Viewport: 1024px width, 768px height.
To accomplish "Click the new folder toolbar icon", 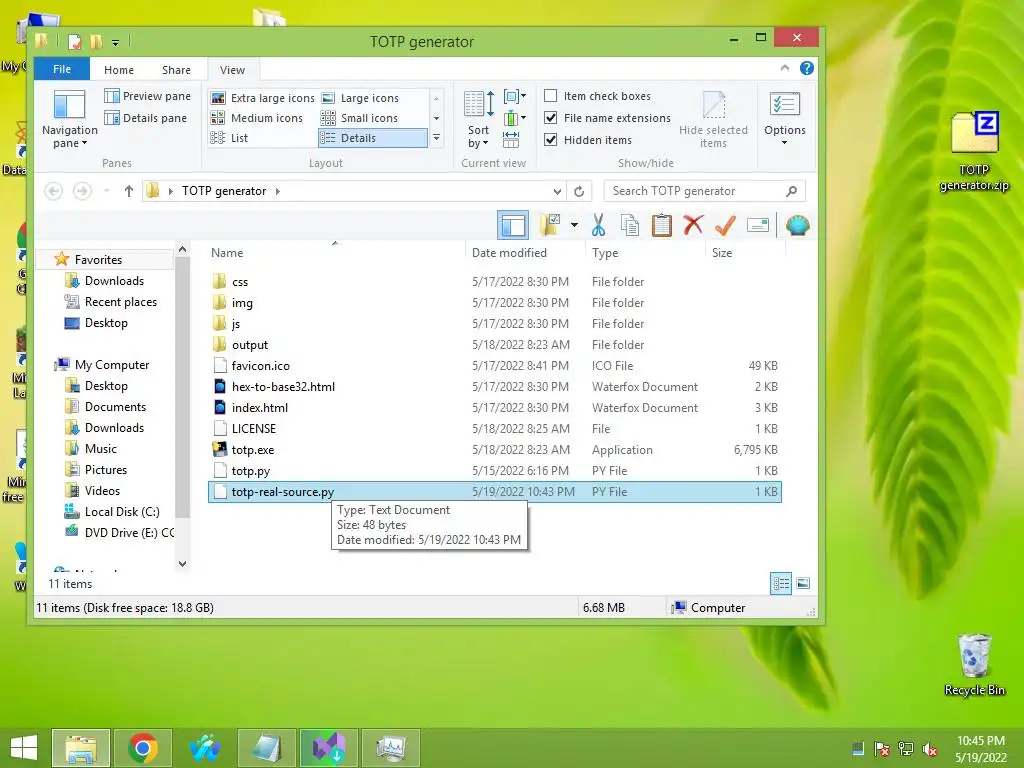I will [x=550, y=225].
